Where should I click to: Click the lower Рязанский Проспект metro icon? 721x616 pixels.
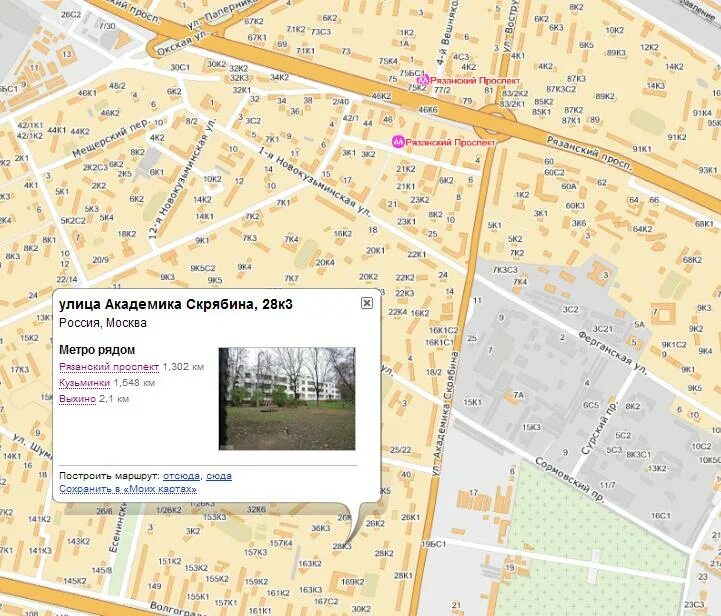point(398,142)
